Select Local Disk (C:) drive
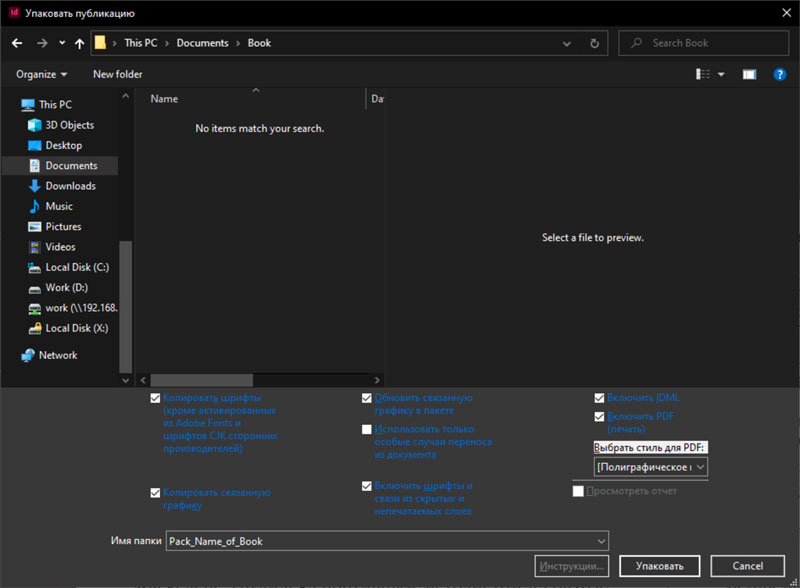Viewport: 800px width, 588px height. (77, 267)
